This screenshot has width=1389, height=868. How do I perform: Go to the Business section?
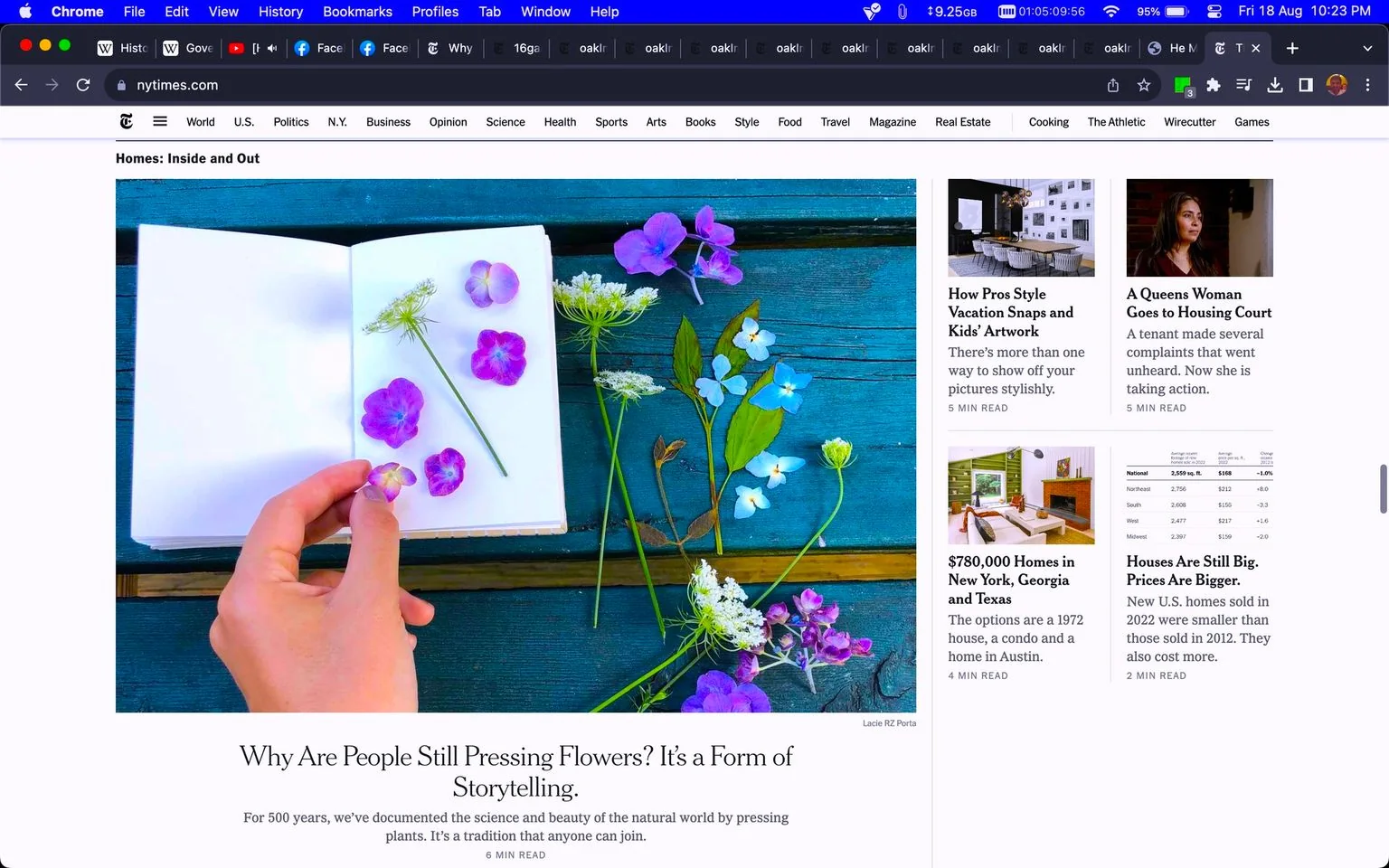388,122
